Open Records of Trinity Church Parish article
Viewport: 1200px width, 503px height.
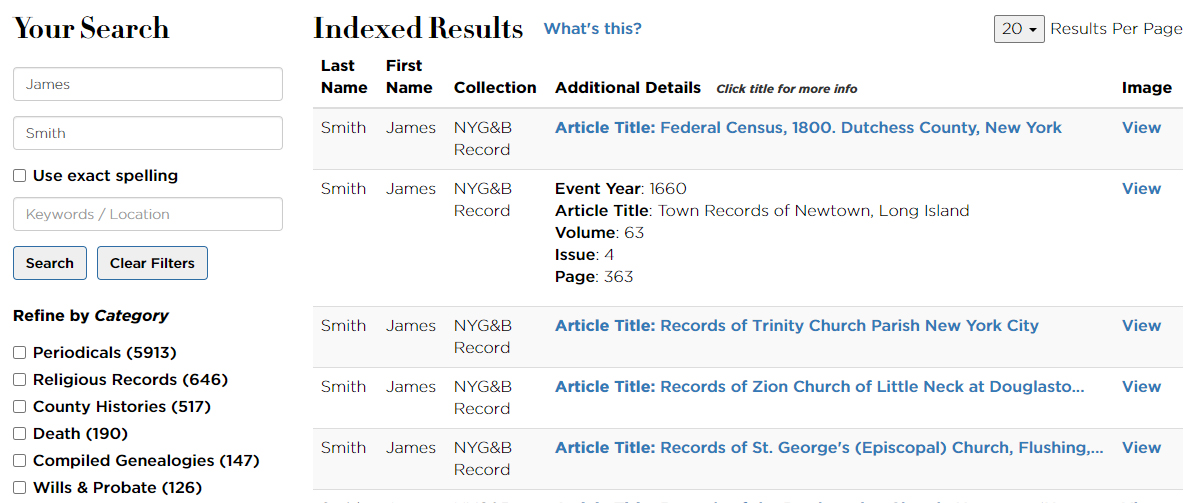point(796,326)
